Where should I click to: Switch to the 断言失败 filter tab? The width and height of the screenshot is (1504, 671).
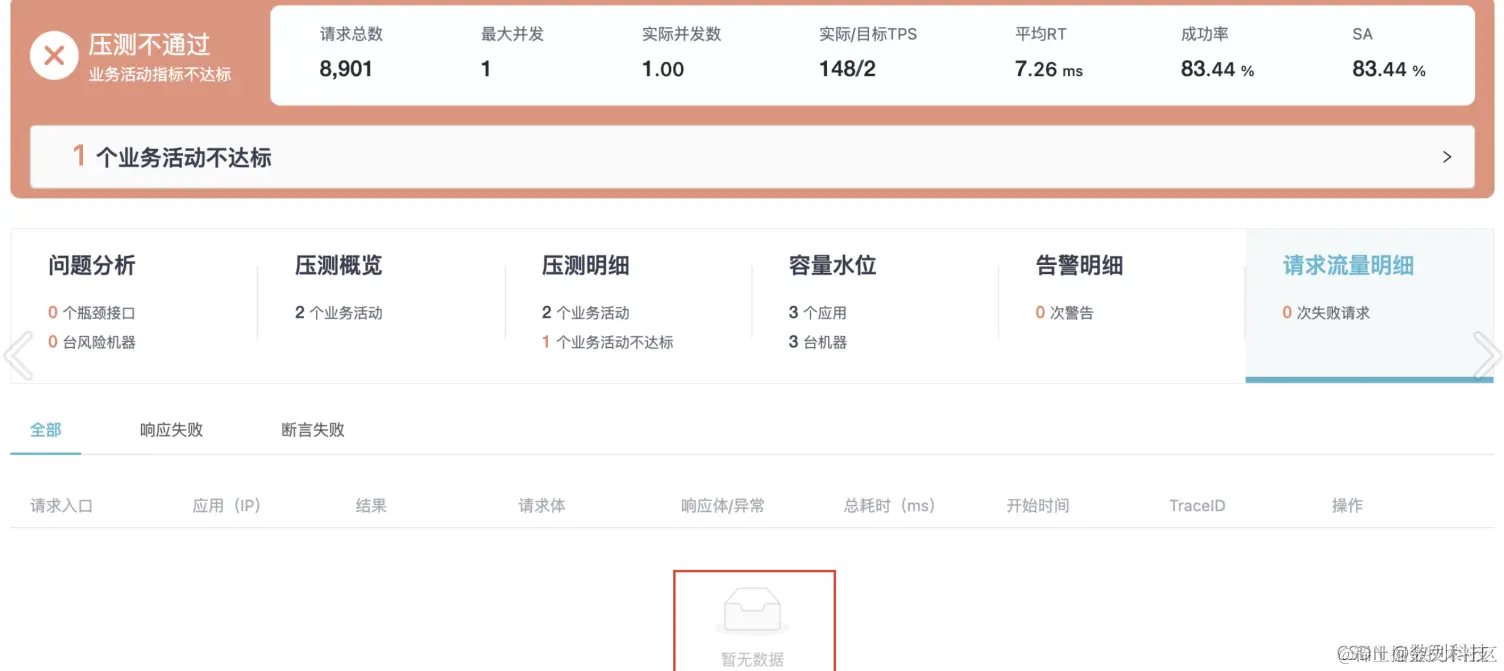(311, 429)
